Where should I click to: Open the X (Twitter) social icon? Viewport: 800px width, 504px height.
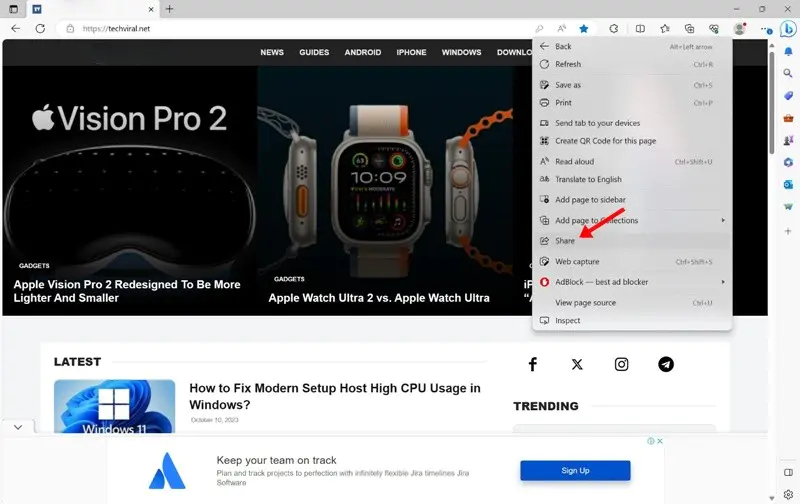click(577, 364)
